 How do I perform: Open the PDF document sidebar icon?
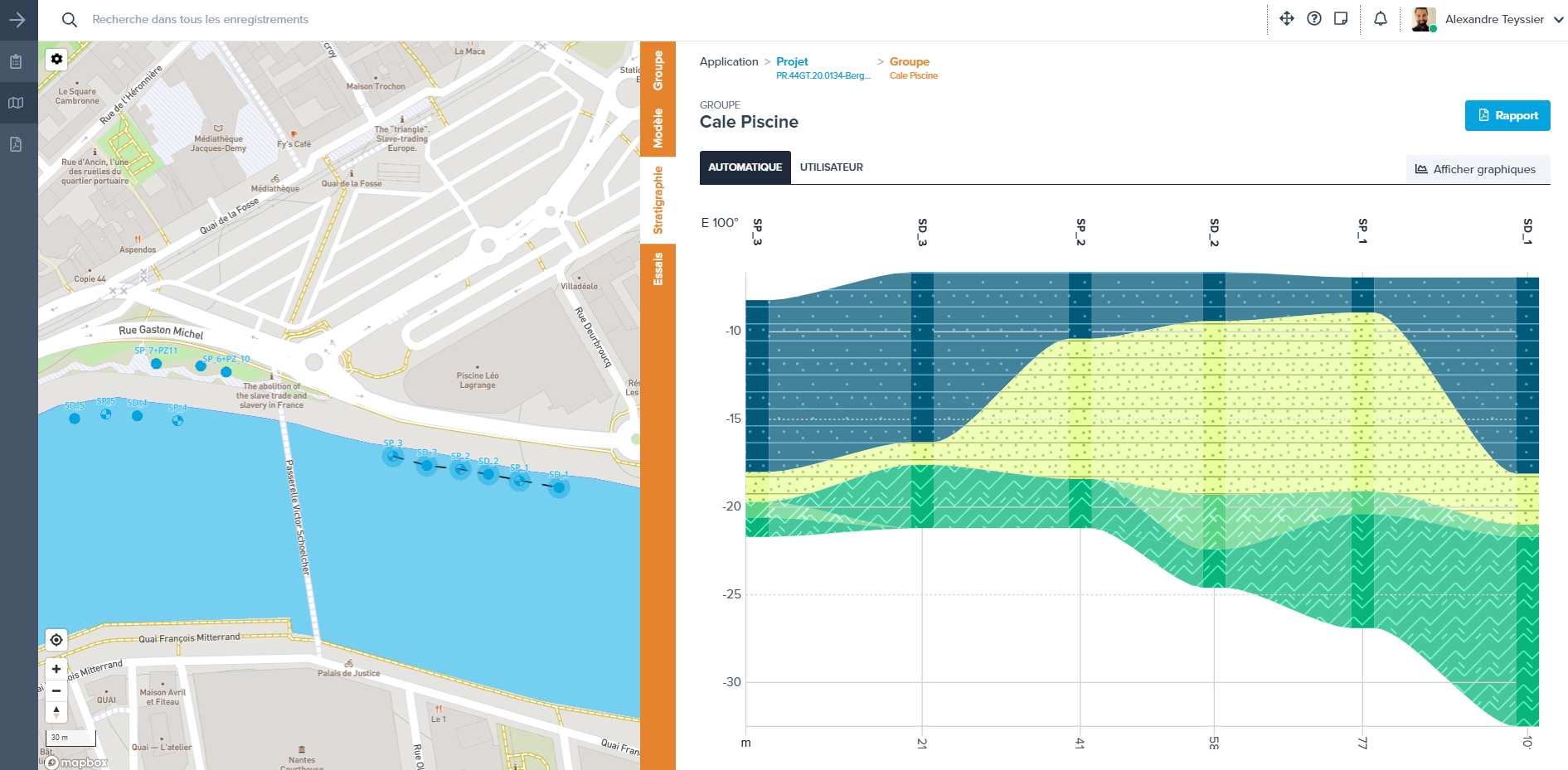(x=16, y=144)
